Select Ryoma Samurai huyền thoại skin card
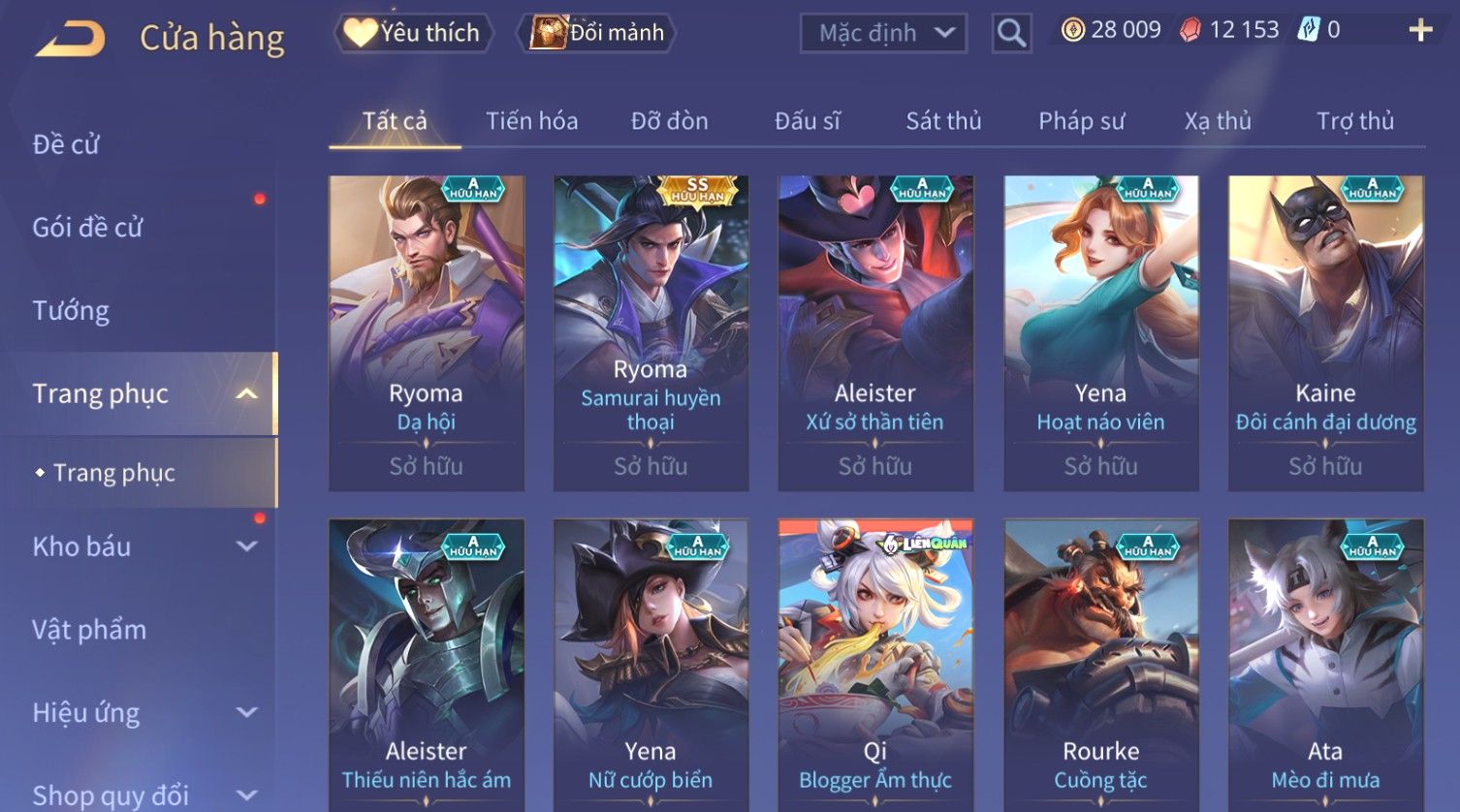Viewport: 1460px width, 812px height. (651, 332)
